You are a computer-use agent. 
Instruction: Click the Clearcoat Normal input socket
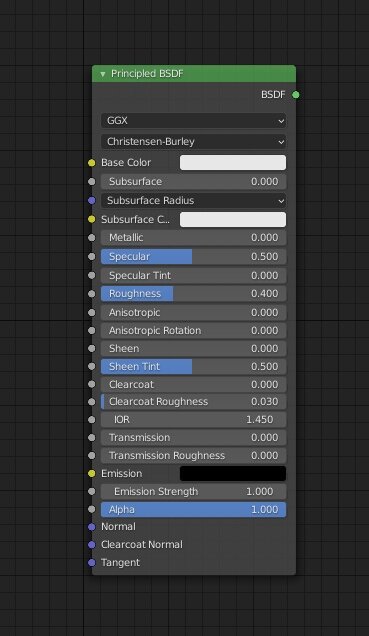pos(92,545)
